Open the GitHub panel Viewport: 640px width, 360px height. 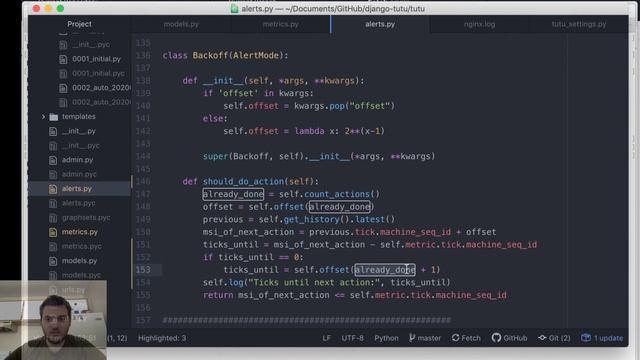point(515,338)
